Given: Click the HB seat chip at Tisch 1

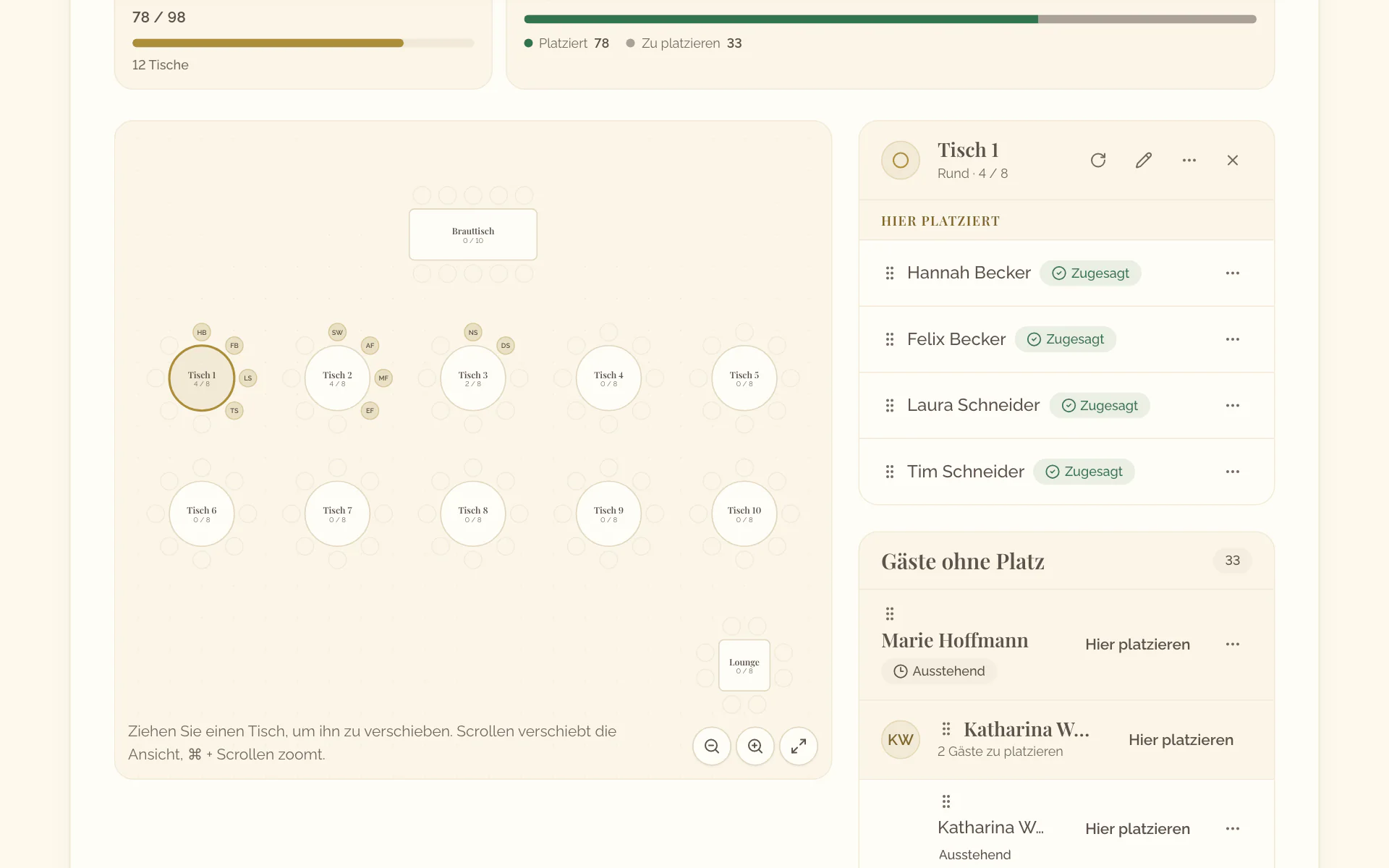Looking at the screenshot, I should coord(202,332).
